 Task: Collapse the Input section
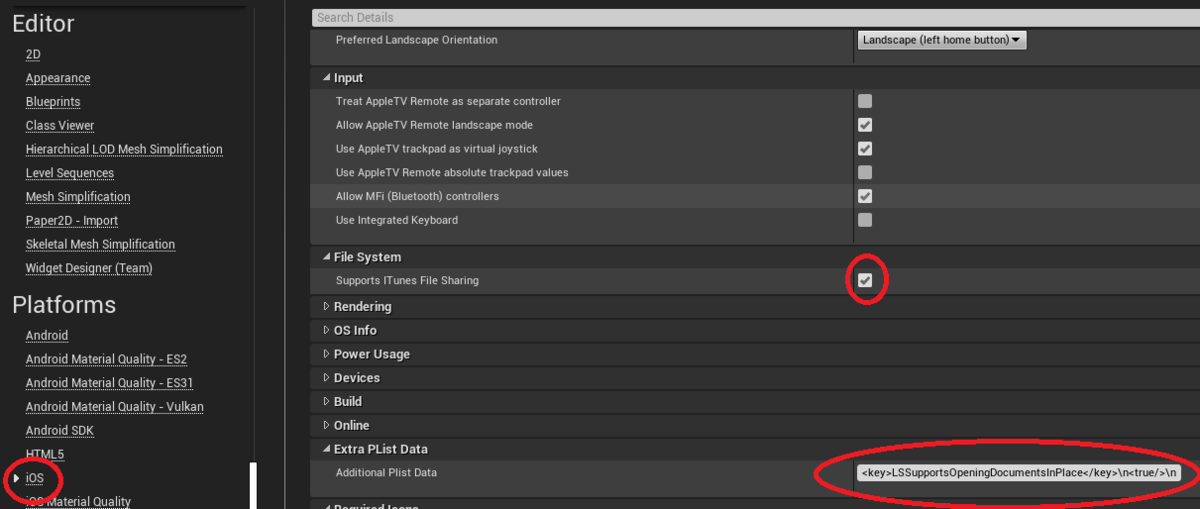(326, 78)
